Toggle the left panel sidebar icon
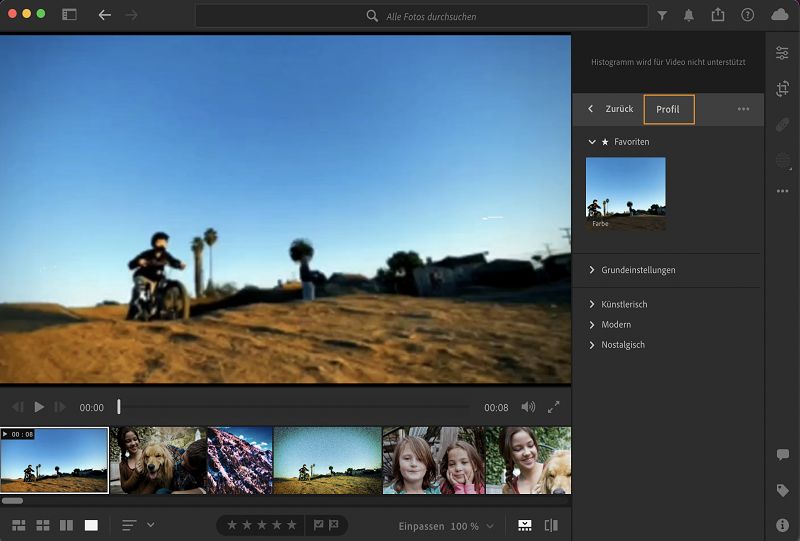800x541 pixels. (x=69, y=15)
